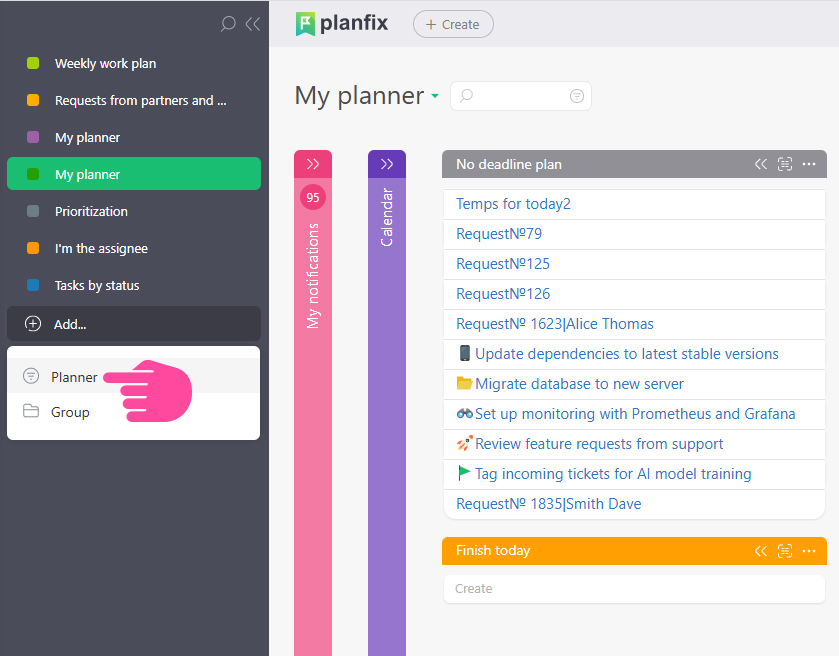The image size is (839, 656).
Task: Collapse the left sidebar with double chevron
Action: (x=252, y=24)
